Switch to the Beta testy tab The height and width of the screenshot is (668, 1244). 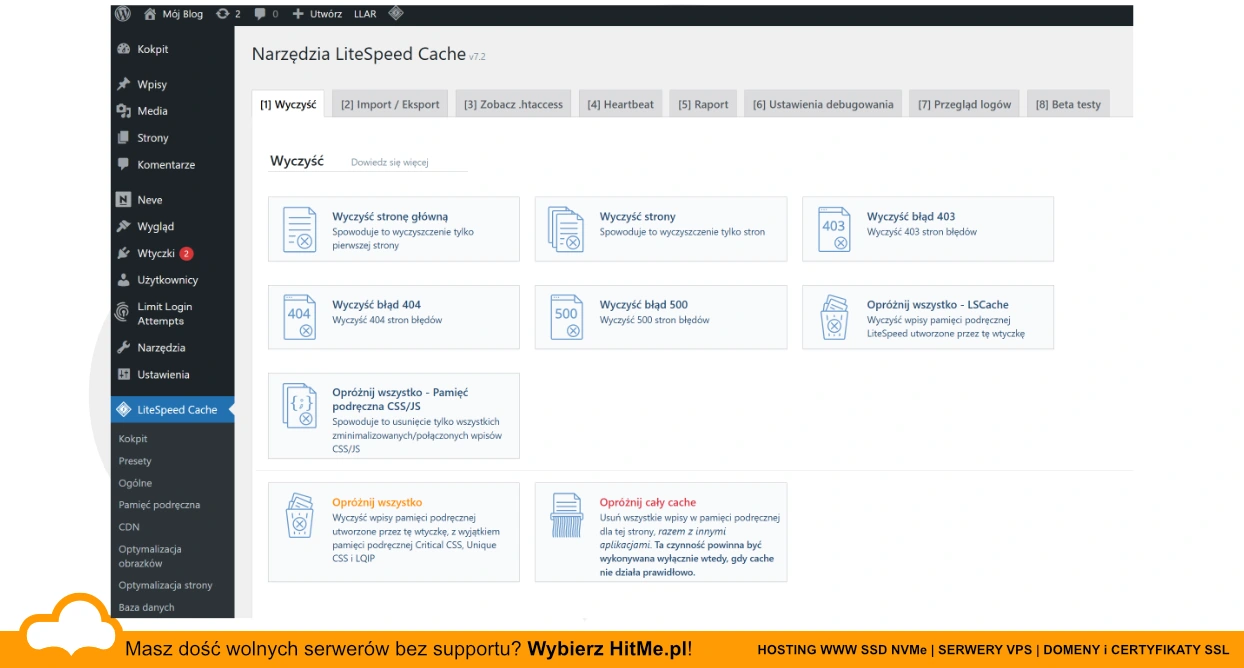coord(1068,104)
